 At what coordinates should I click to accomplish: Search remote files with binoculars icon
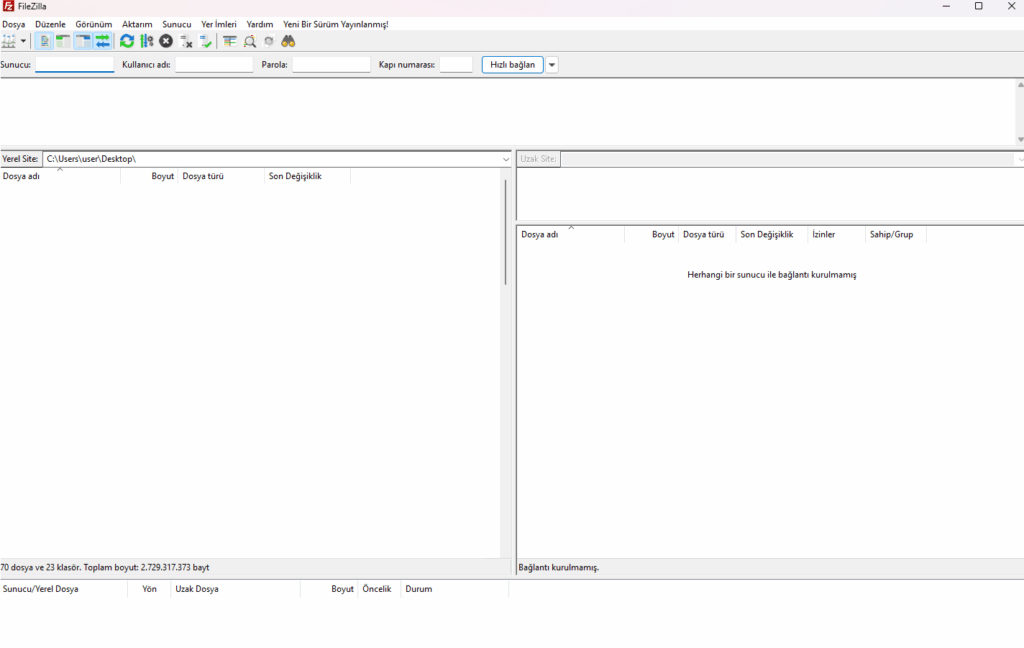pos(288,42)
